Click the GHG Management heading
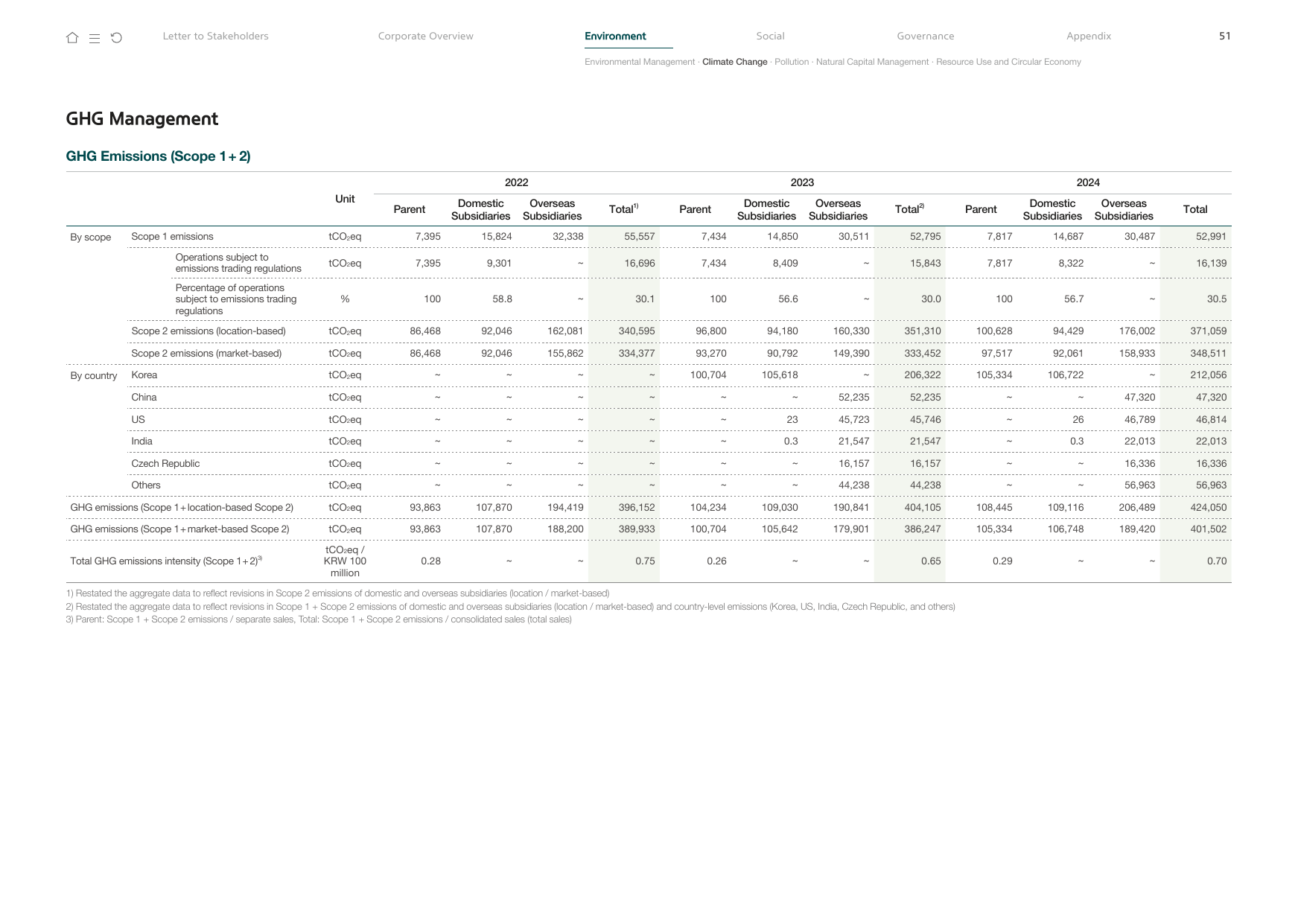 pyautogui.click(x=142, y=119)
